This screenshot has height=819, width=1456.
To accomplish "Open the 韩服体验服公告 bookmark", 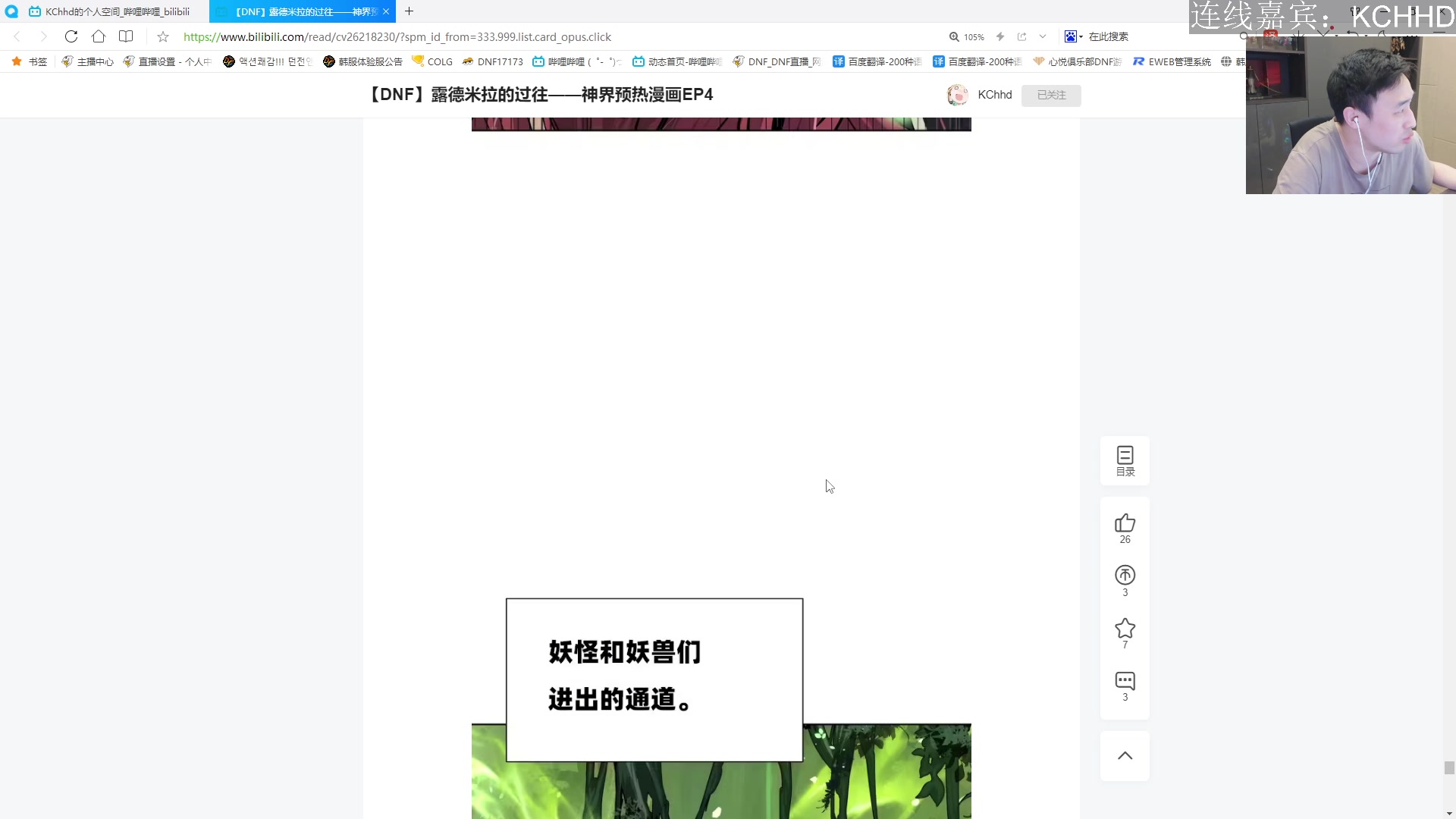I will coord(362,61).
